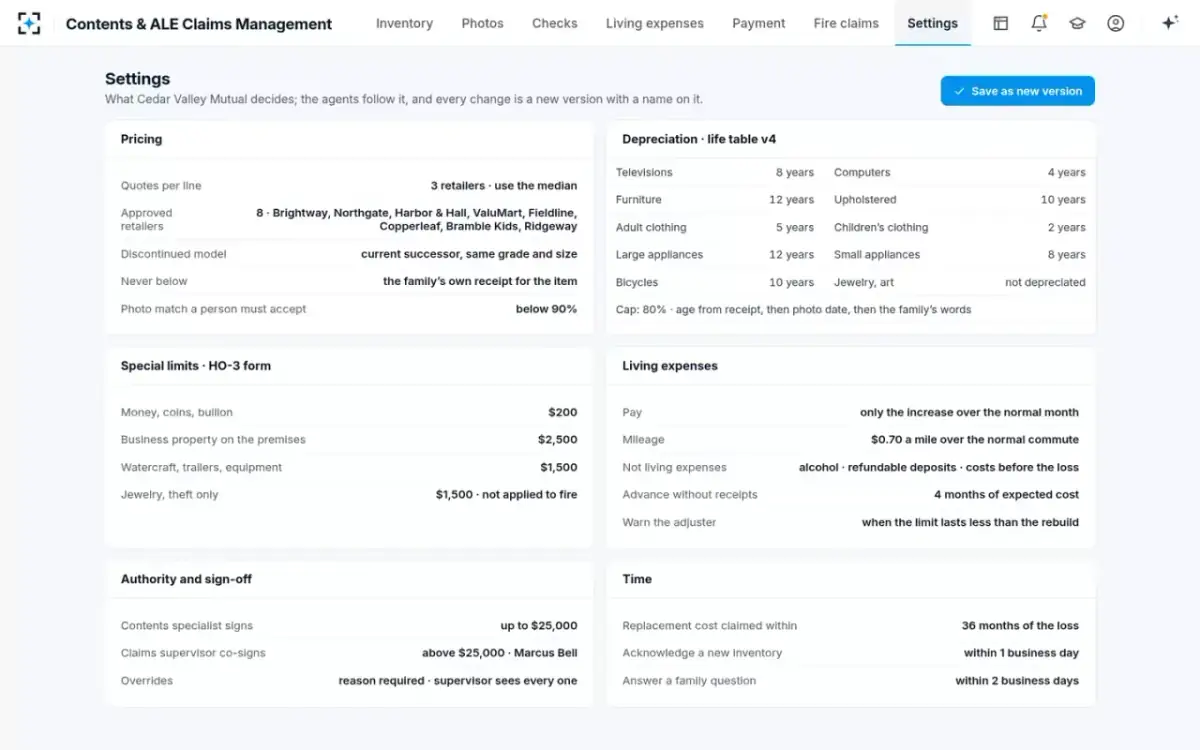The image size is (1200, 750).
Task: Click '4 months of expected cost'
Action: pyautogui.click(x=1007, y=495)
